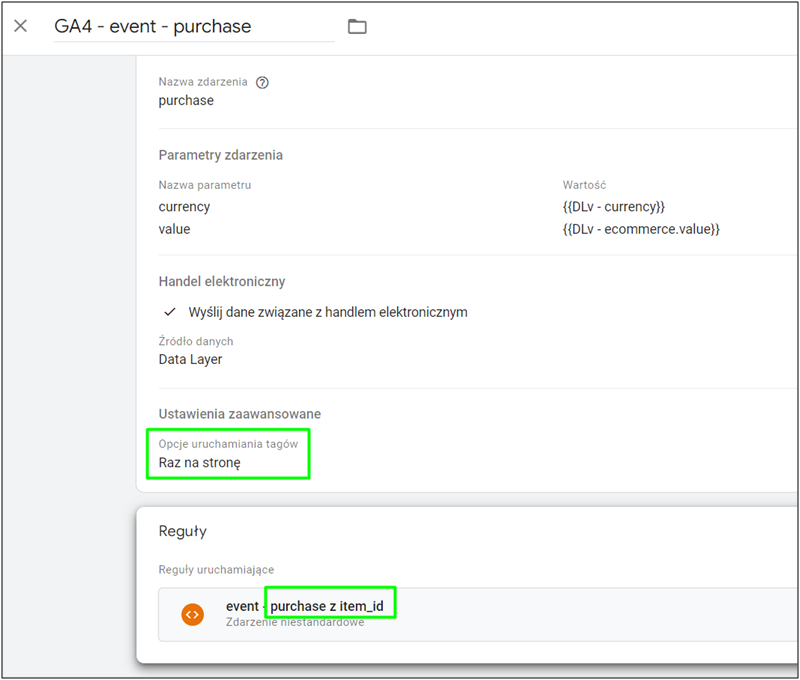800x680 pixels.
Task: Click the purchase event name value
Action: (x=186, y=100)
